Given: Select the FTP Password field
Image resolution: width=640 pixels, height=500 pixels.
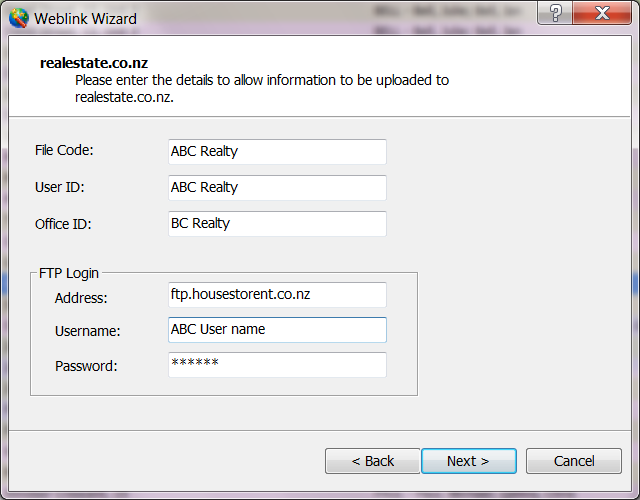Looking at the screenshot, I should pos(277,365).
